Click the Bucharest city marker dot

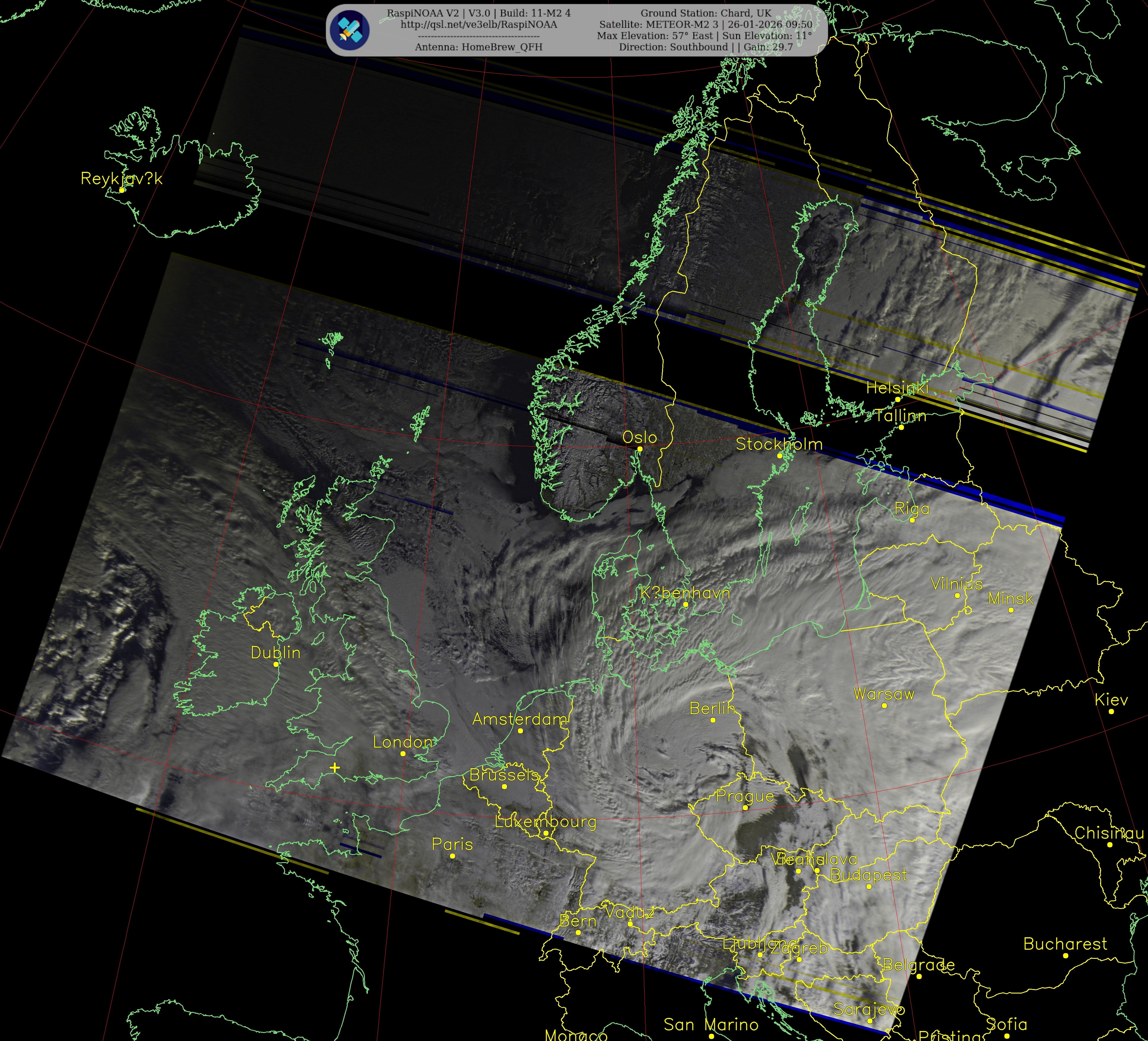coord(1066,955)
